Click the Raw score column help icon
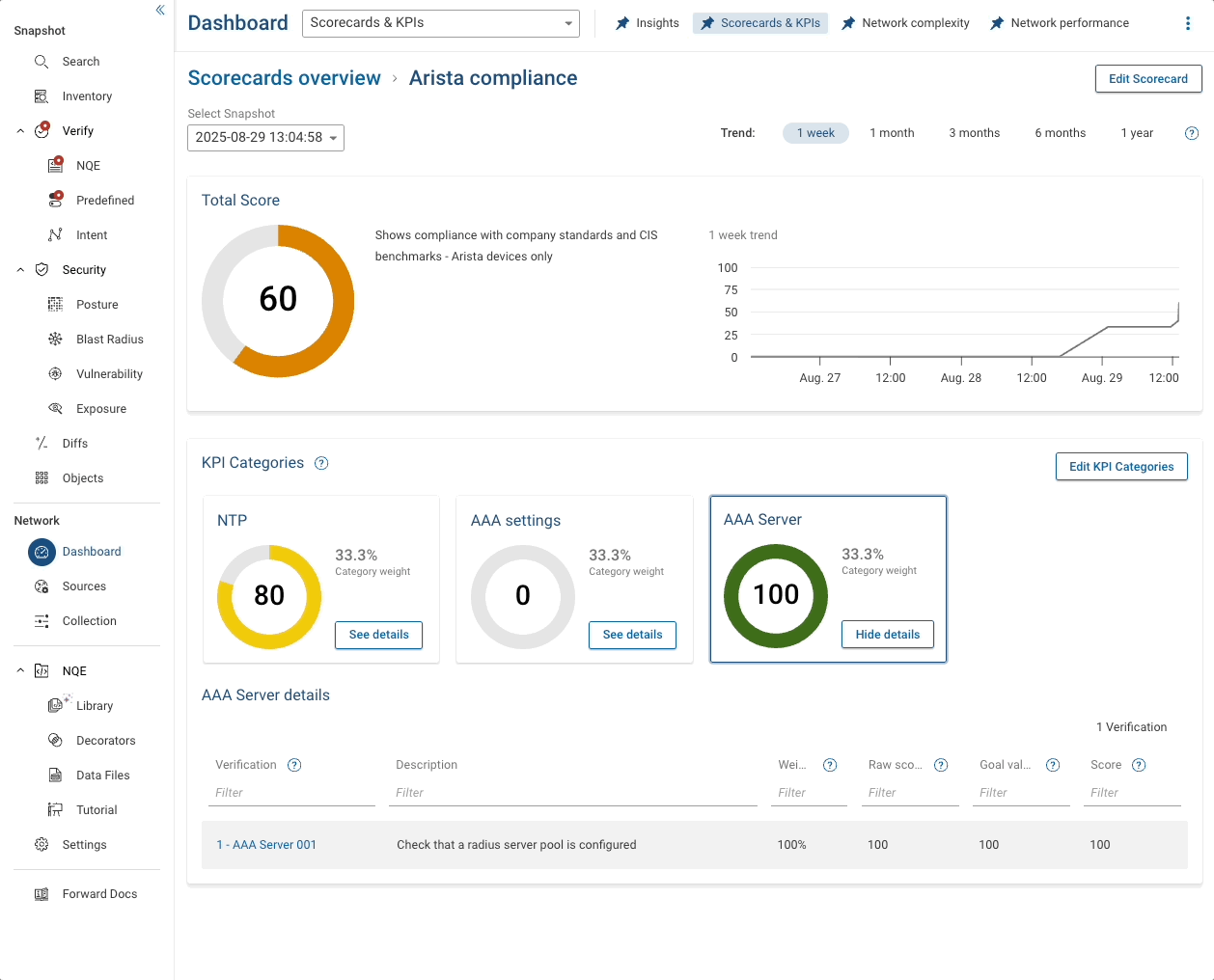 (941, 765)
